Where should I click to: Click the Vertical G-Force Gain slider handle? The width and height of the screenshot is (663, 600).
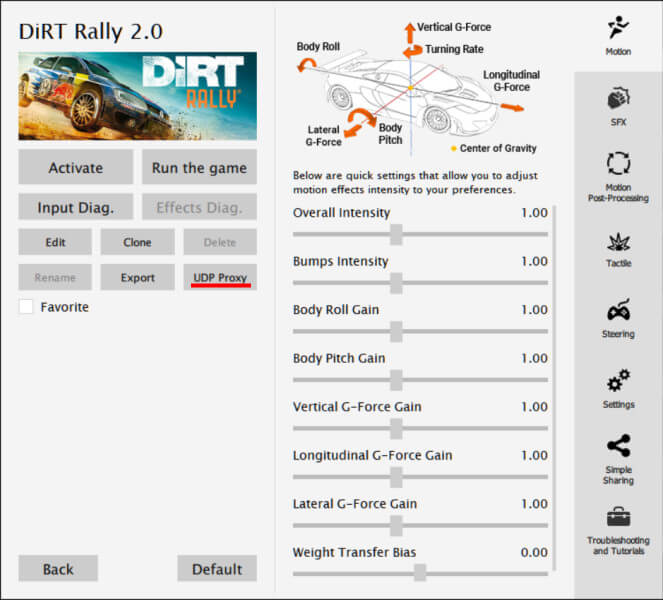[x=396, y=429]
